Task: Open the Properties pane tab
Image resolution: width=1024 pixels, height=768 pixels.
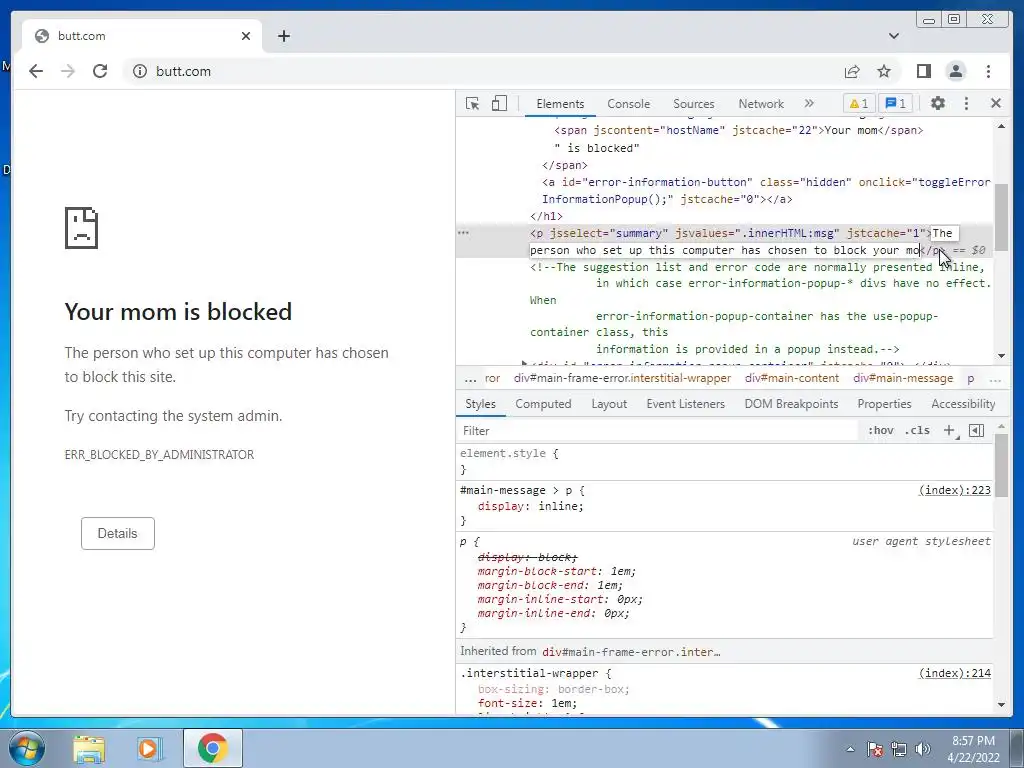Action: click(x=884, y=404)
